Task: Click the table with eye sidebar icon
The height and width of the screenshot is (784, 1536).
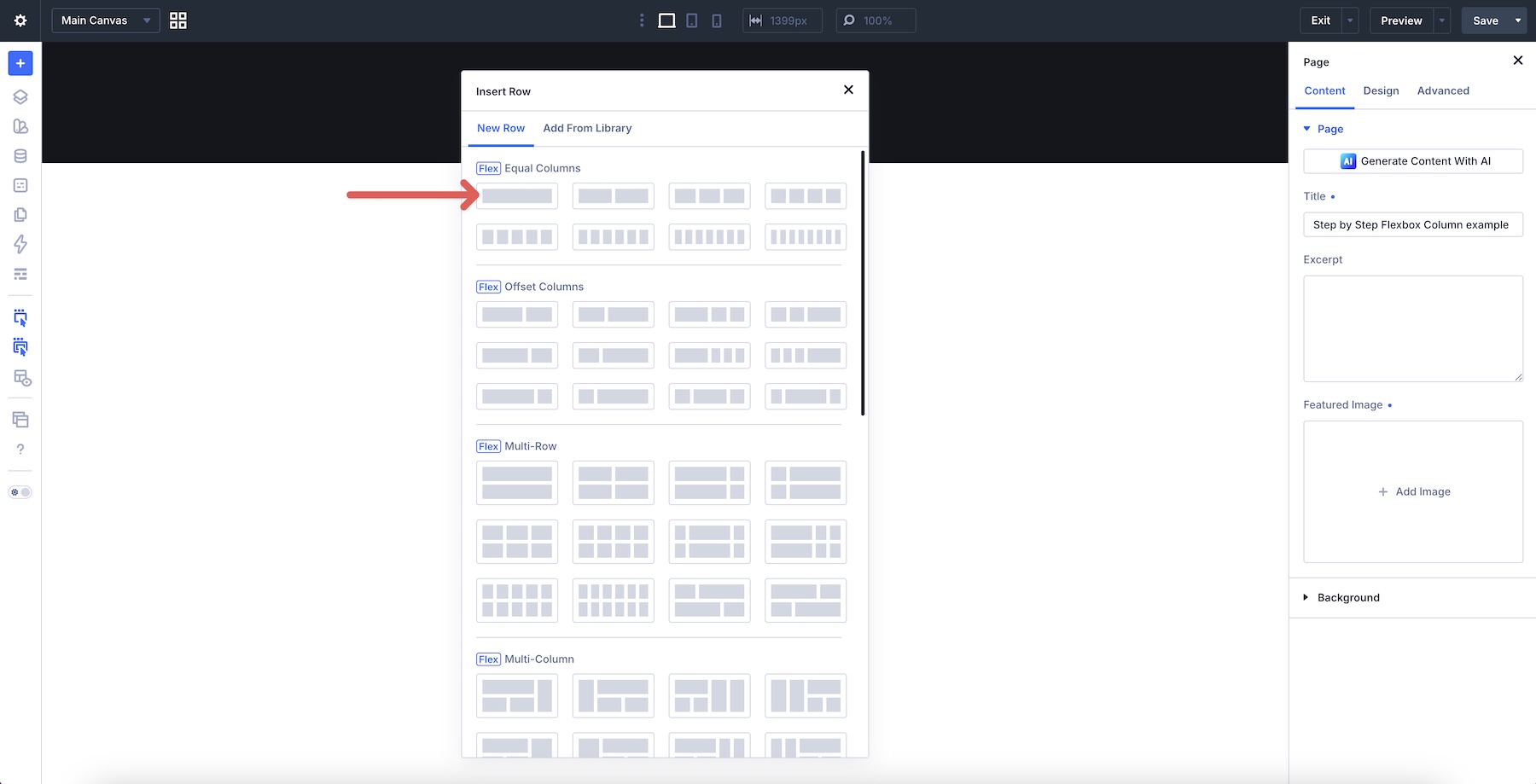Action: 22,378
